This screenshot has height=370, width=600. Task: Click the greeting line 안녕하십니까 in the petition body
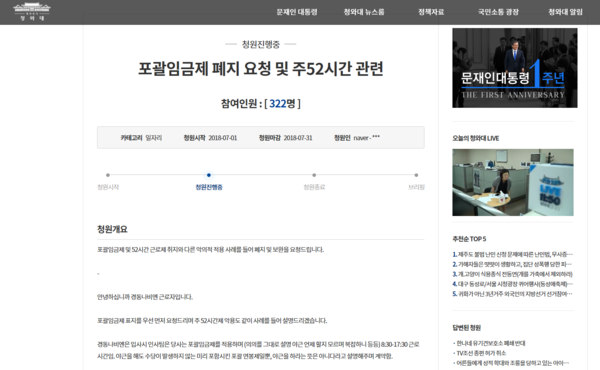[145, 297]
